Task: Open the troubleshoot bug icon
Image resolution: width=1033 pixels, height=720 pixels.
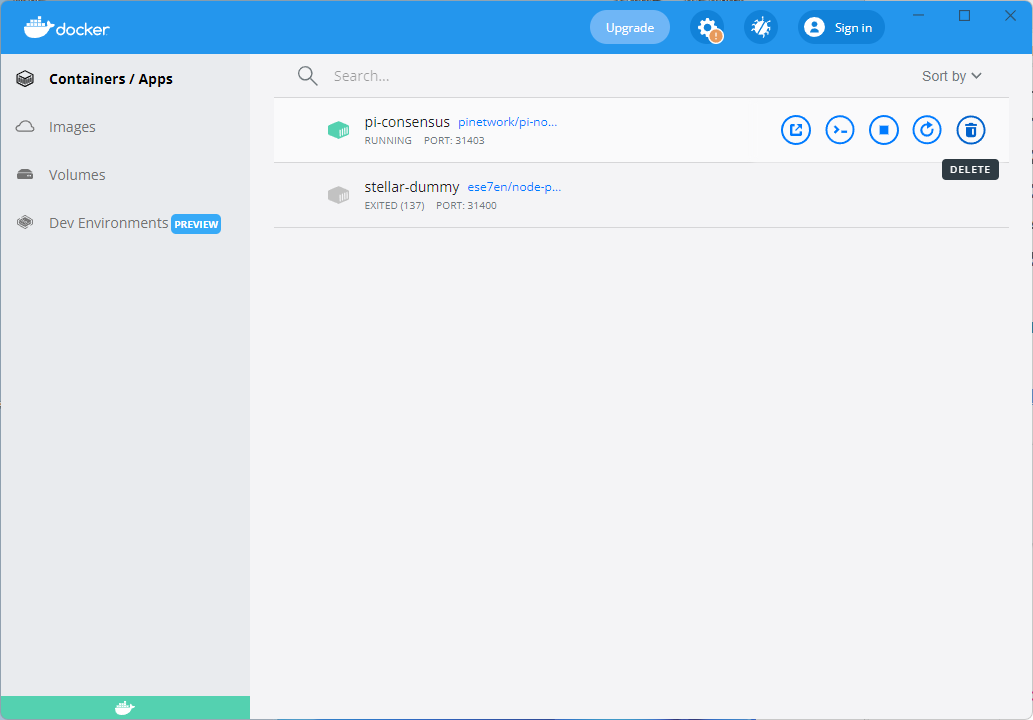Action: pos(761,28)
